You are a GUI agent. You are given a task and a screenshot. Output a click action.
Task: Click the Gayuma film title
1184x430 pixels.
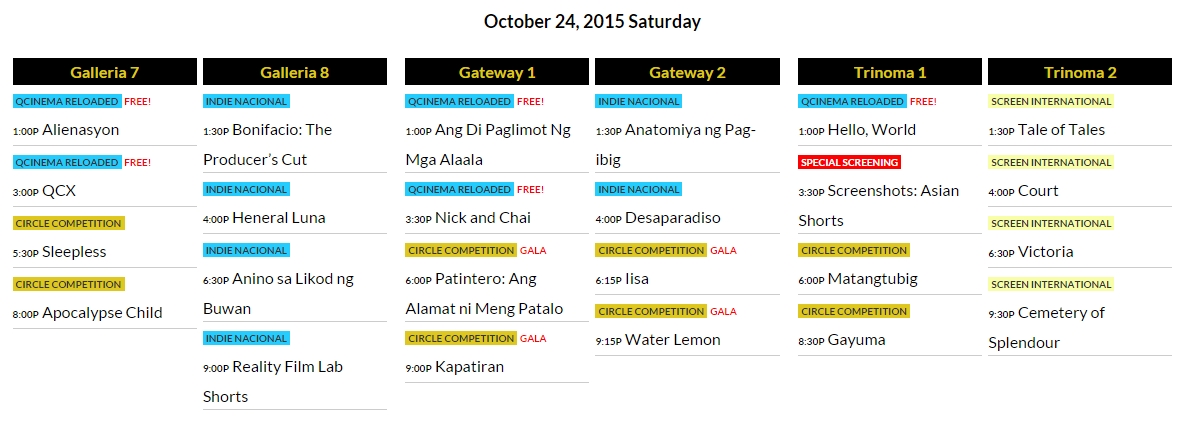coord(856,340)
